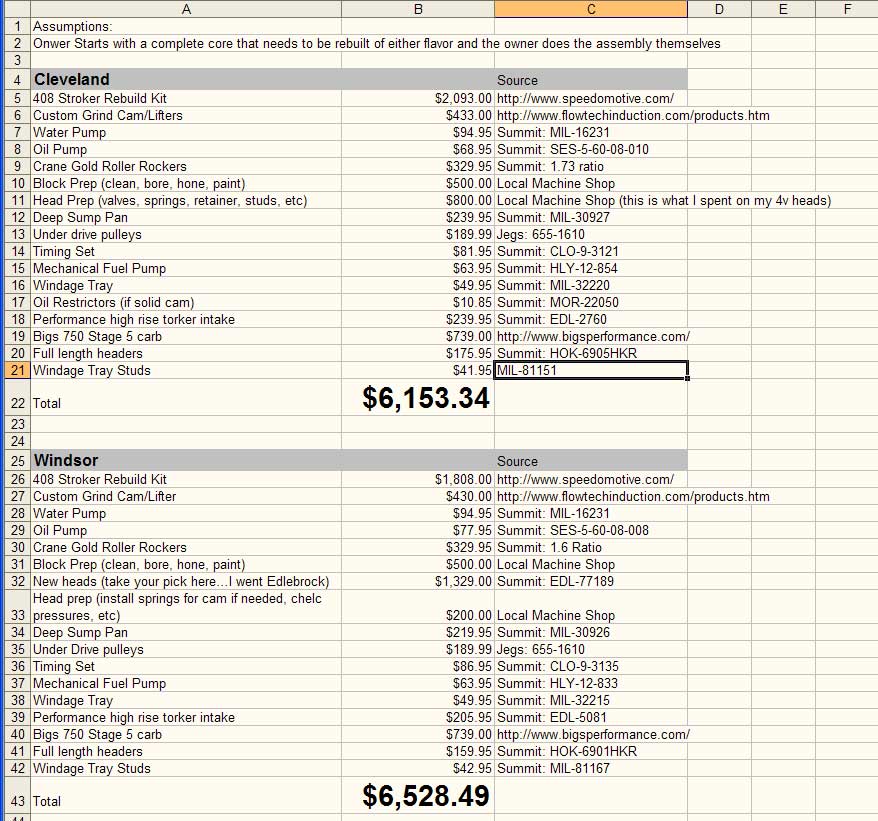Select the highlighted column C header
Image resolution: width=878 pixels, height=821 pixels.
[590, 9]
